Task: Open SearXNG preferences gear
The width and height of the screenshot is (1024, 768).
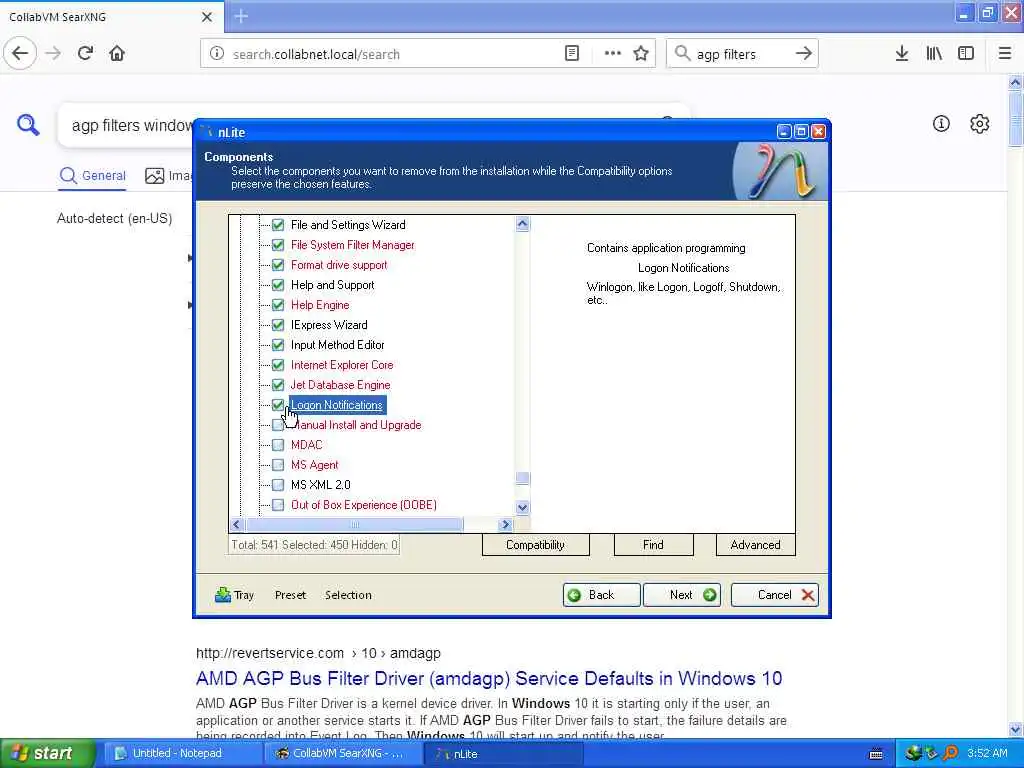Action: coord(980,123)
